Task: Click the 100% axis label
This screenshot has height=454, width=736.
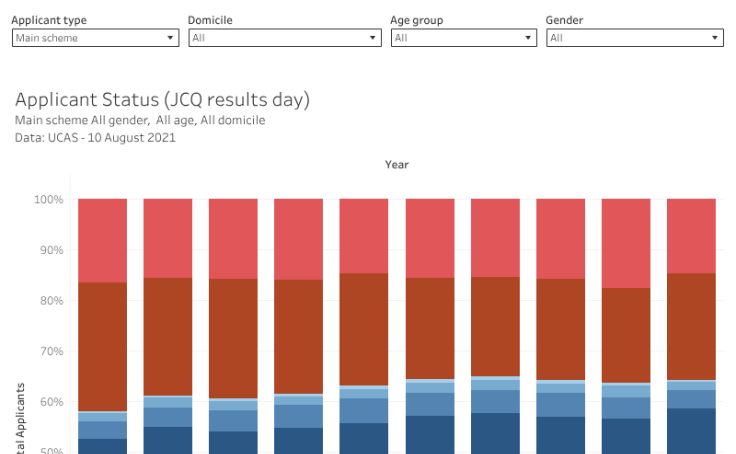Action: point(49,200)
